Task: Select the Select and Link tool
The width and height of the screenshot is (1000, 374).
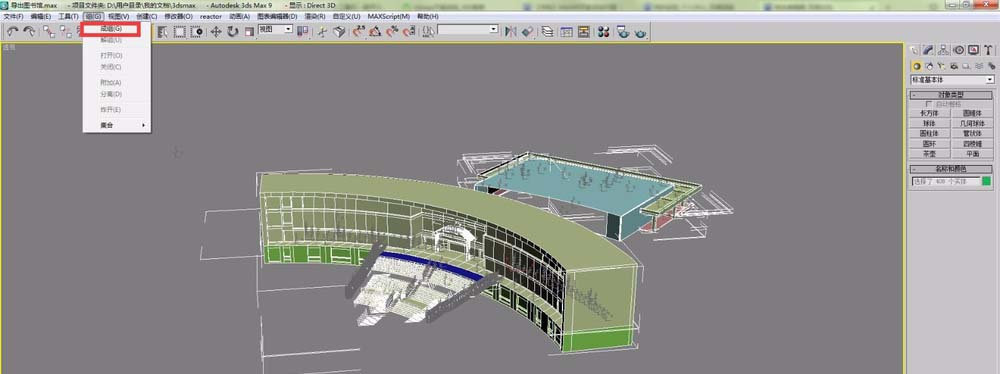Action: [49, 31]
